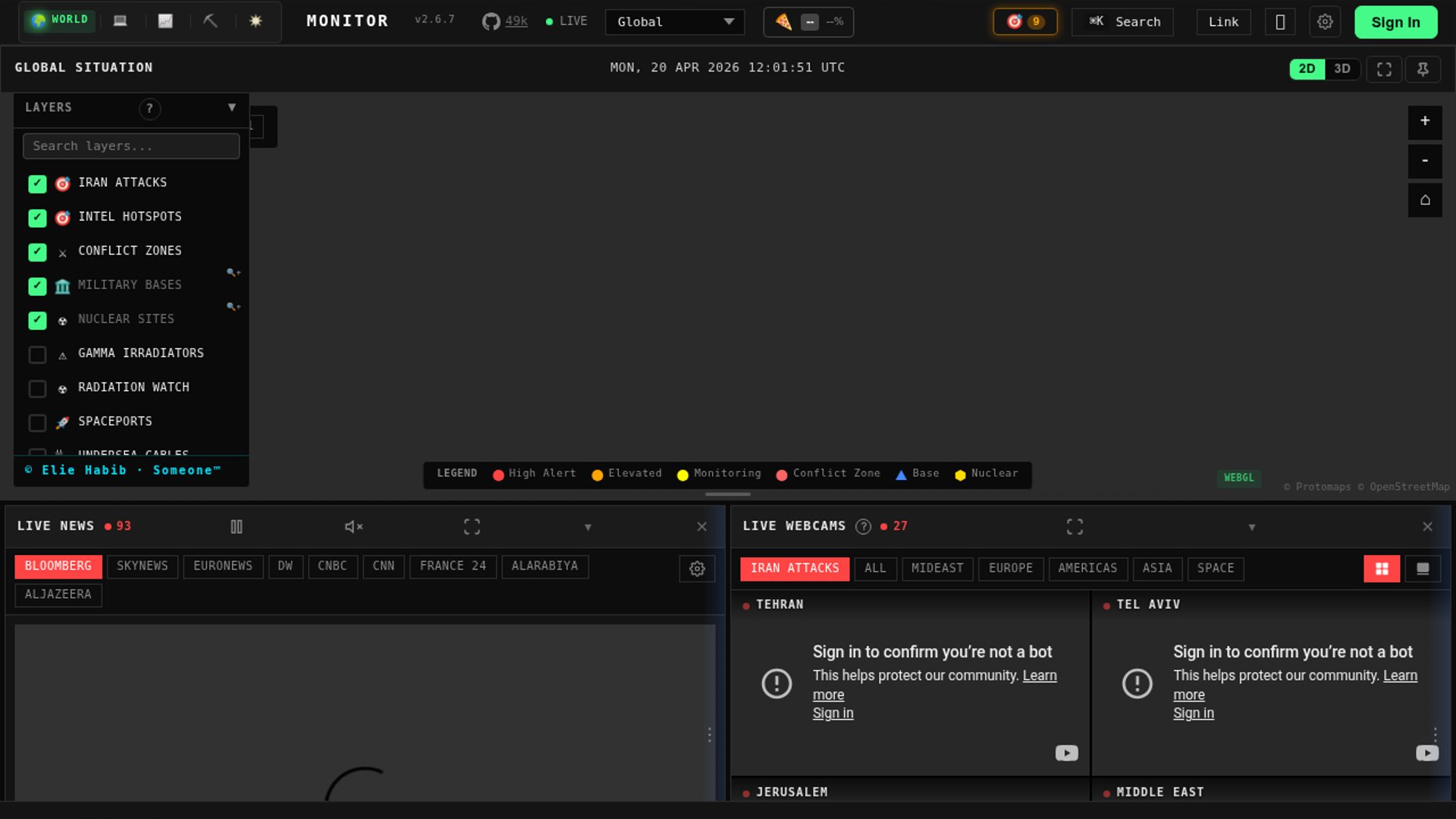Pause the Live News stream
The height and width of the screenshot is (819, 1456).
(237, 526)
